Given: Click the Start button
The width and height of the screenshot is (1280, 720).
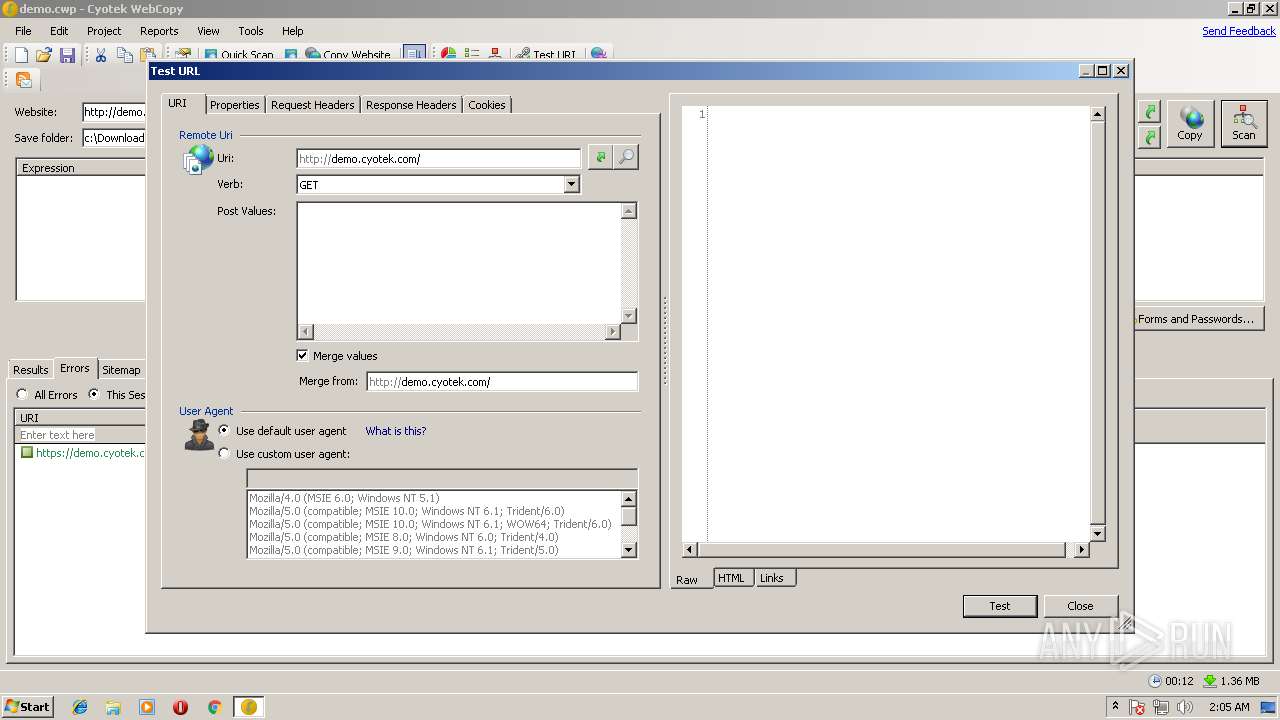Looking at the screenshot, I should point(27,706).
